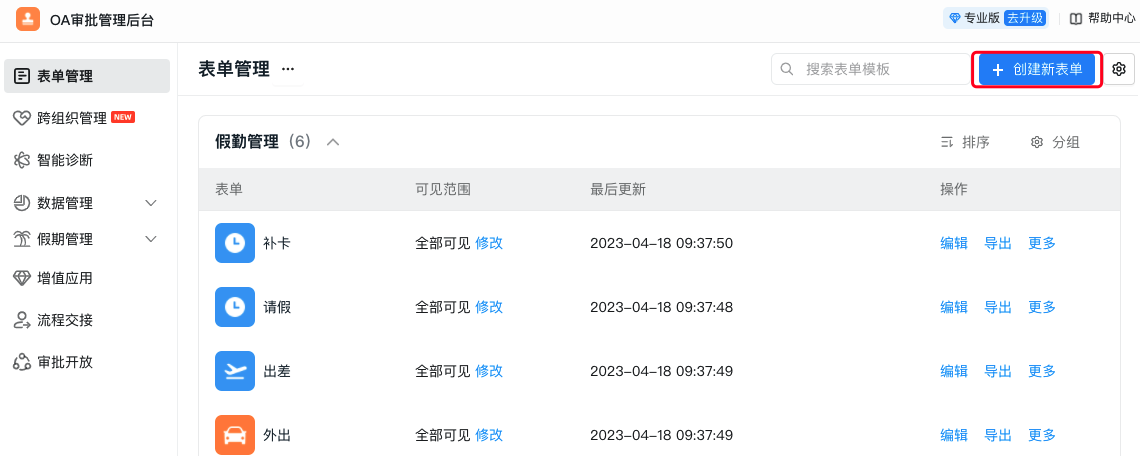
Task: Expand the 假期管理 sidebar chevron
Action: click(x=151, y=239)
